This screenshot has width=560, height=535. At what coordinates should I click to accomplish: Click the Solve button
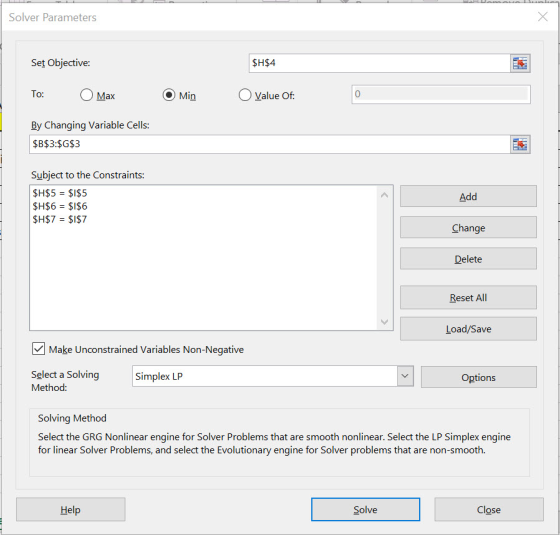[x=365, y=510]
